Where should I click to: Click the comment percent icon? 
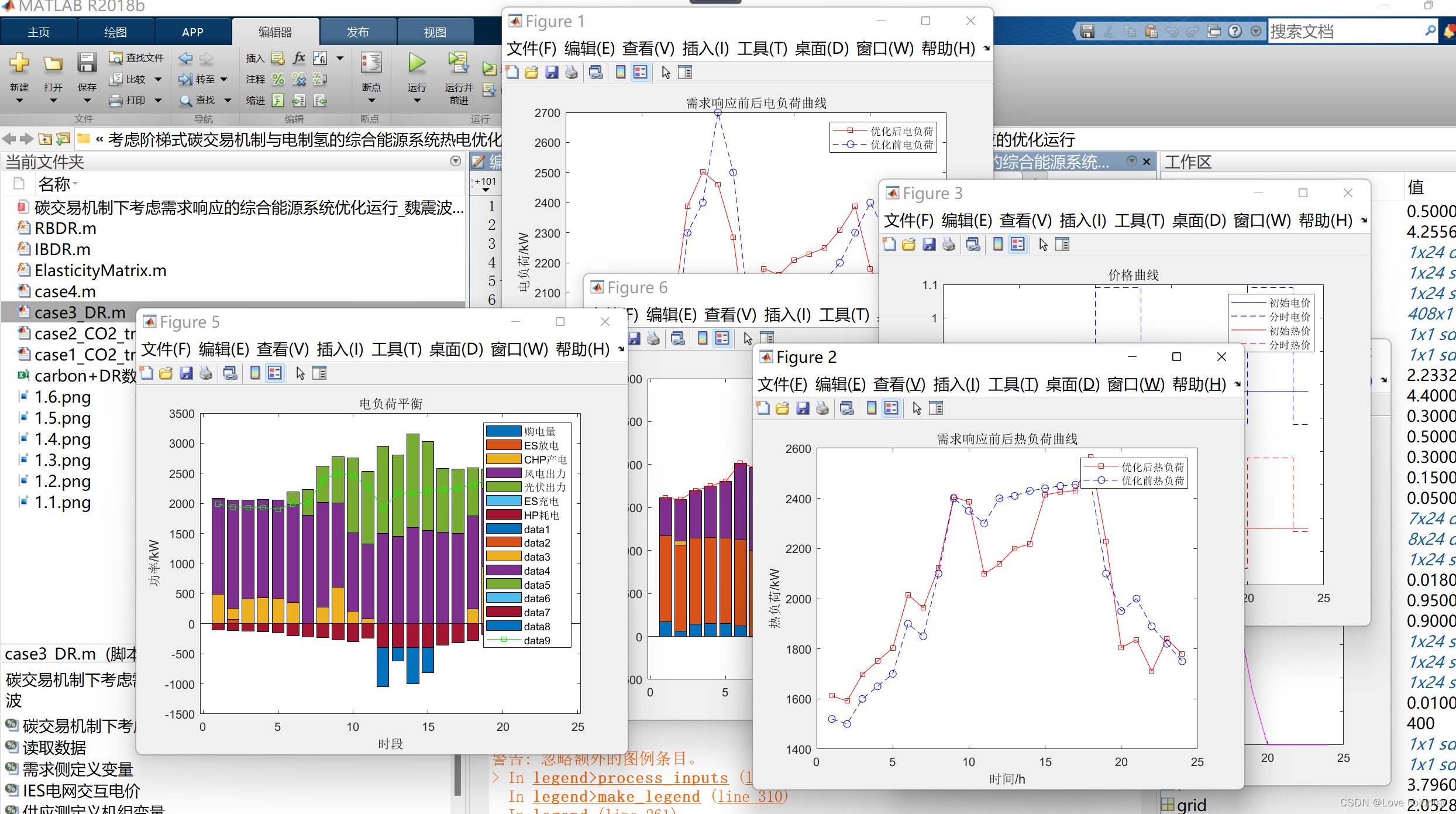pyautogui.click(x=278, y=79)
